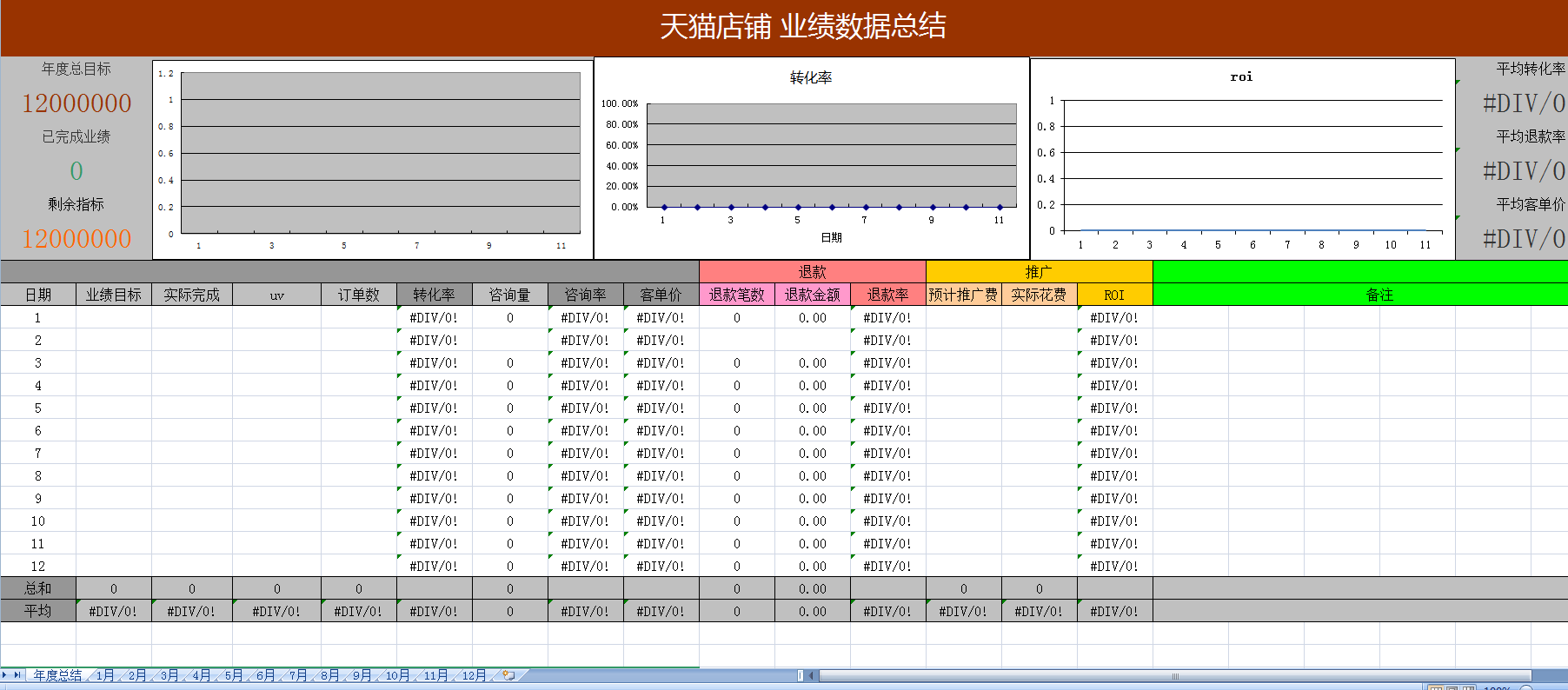Screen dimensions: 1568x690
Task: Switch to the 8月 sheet tab
Action: (329, 675)
